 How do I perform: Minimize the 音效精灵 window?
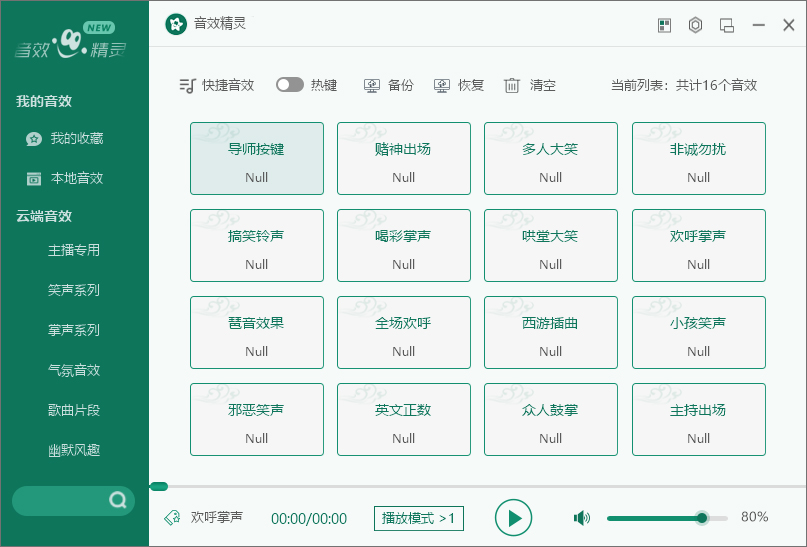click(758, 25)
